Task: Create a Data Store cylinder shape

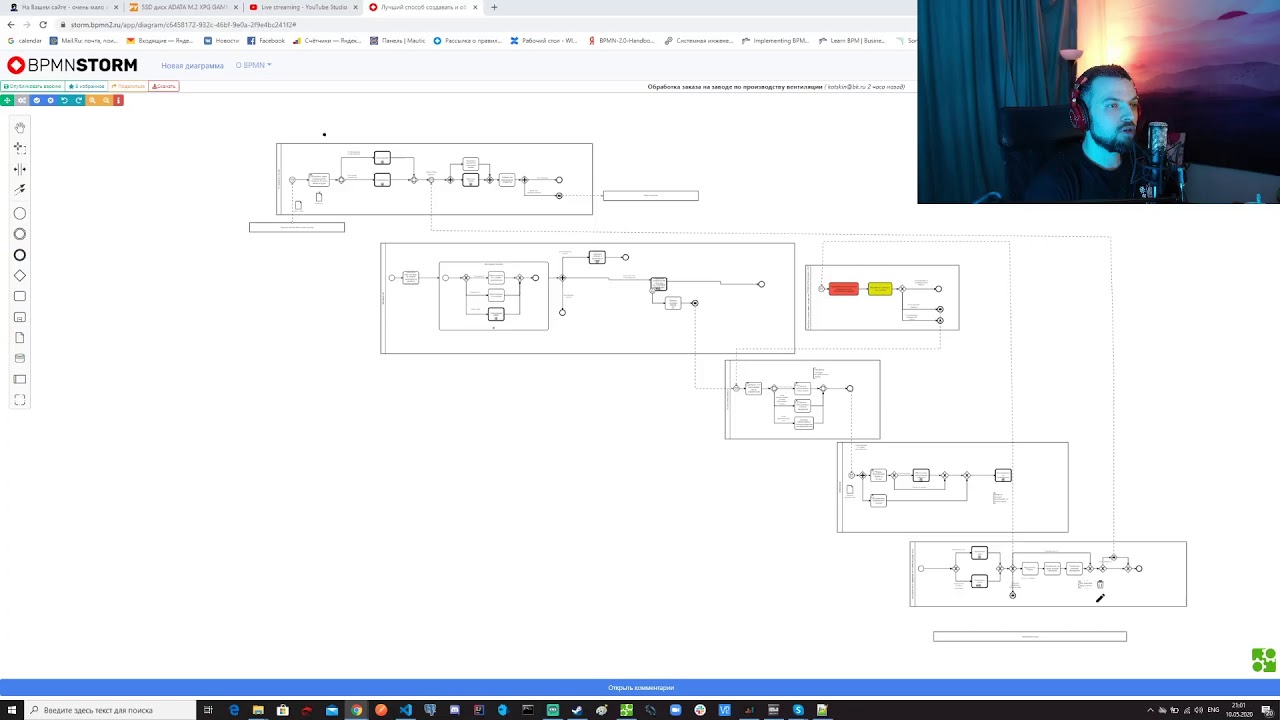Action: [x=20, y=358]
